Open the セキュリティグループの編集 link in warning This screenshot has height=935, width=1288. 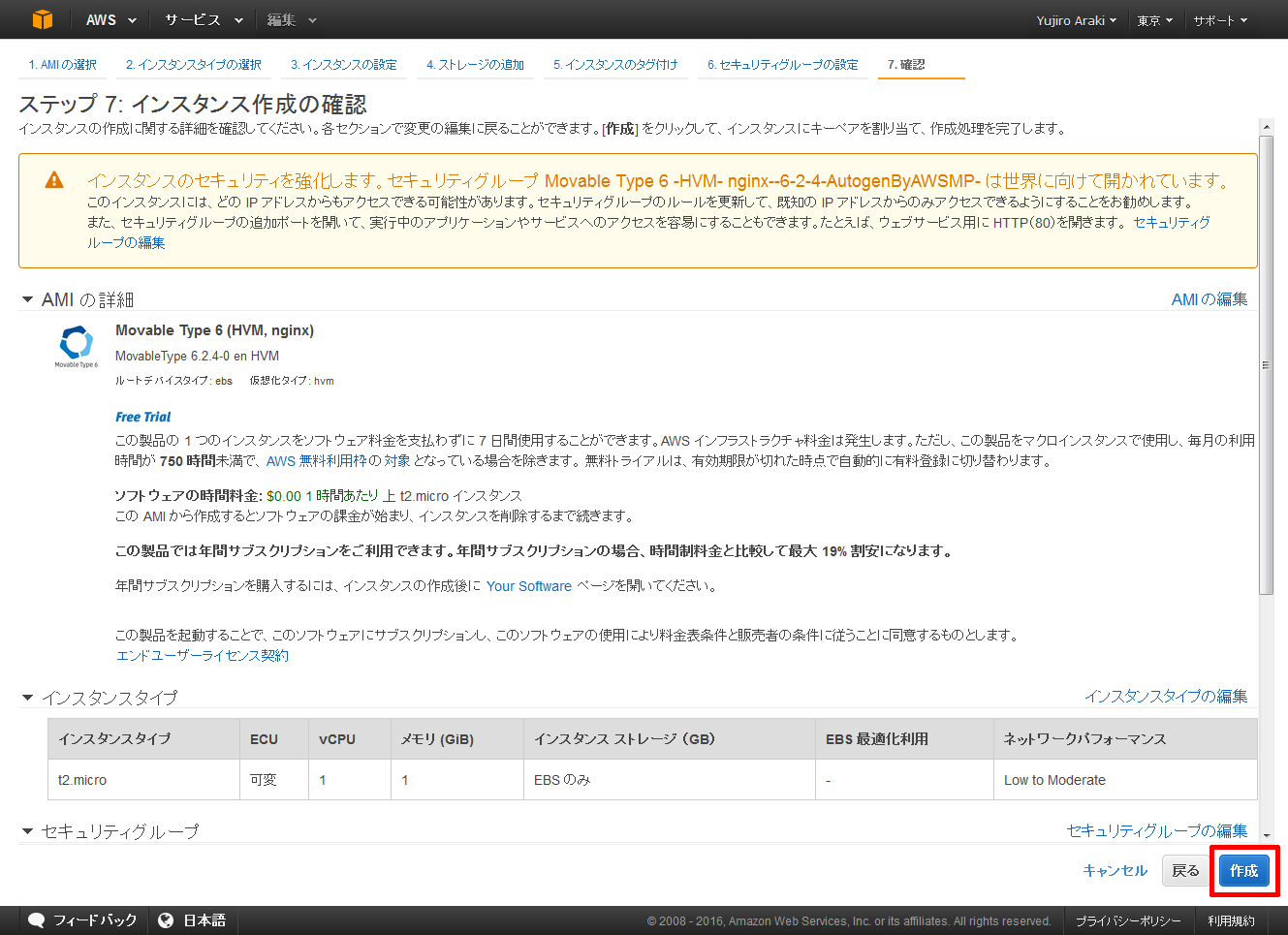1172,223
